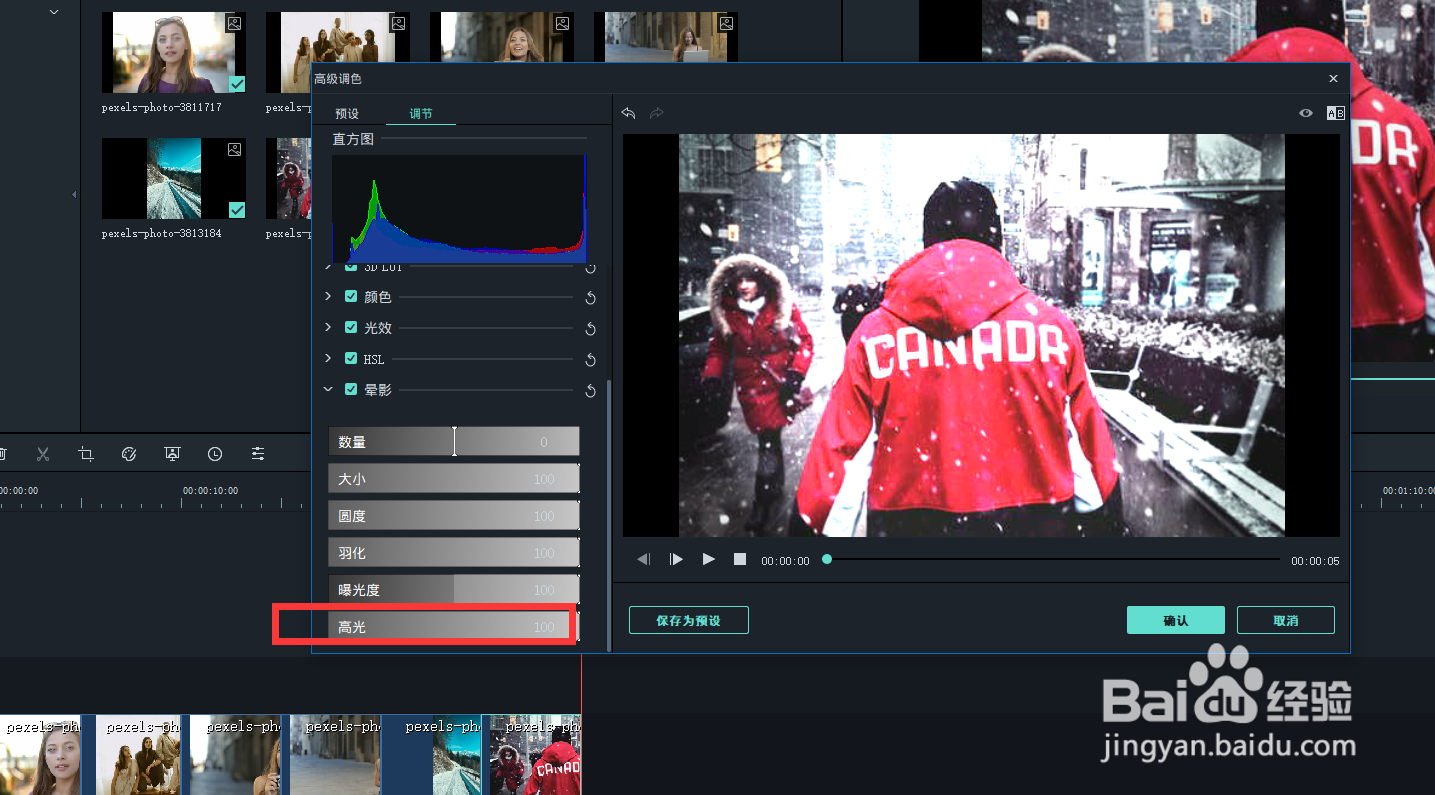Screen dimensions: 1435x795
Task: Uncheck the HSL checkbox
Action: (x=351, y=358)
